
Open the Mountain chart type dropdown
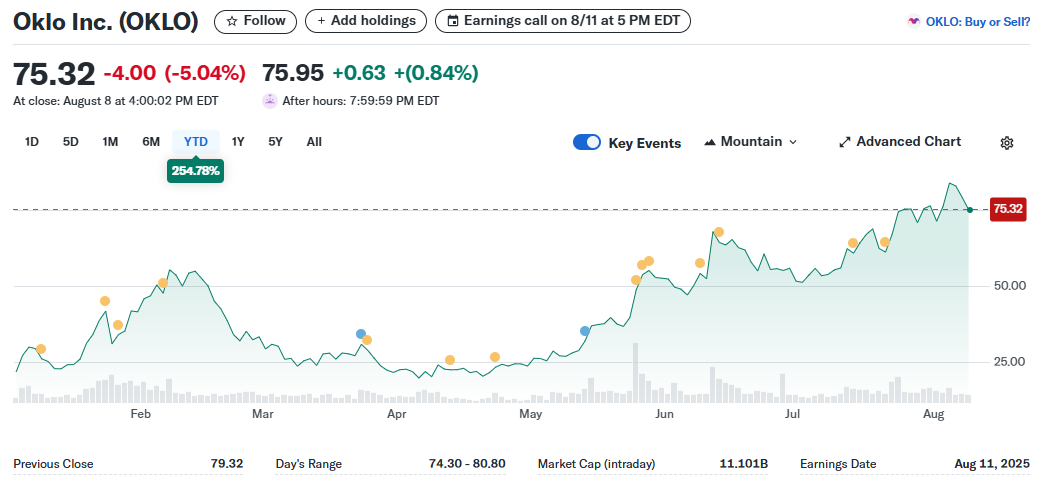(x=751, y=142)
